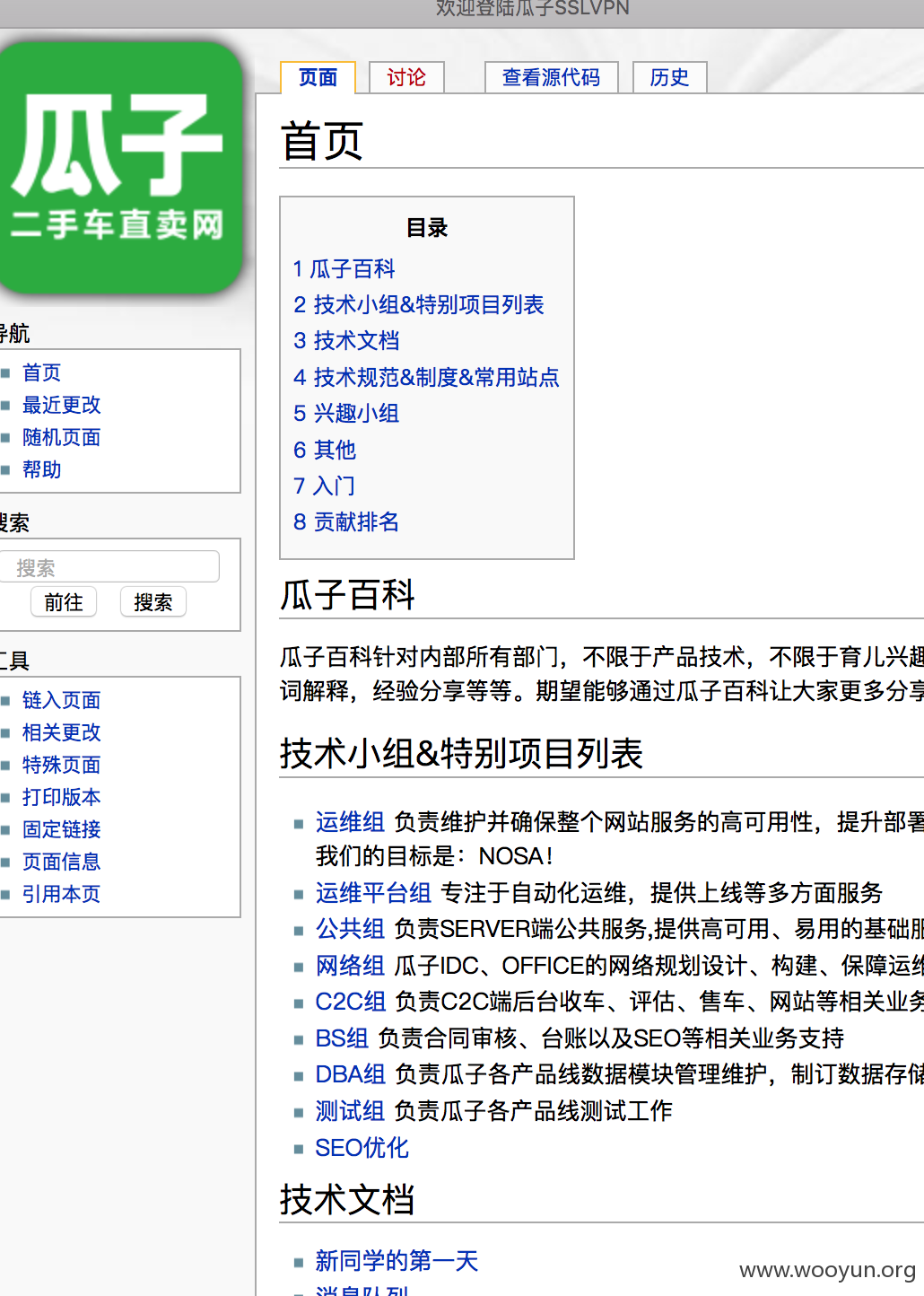Jump to contents entry 1 瓜子百科
924x1296 pixels.
pyautogui.click(x=344, y=268)
